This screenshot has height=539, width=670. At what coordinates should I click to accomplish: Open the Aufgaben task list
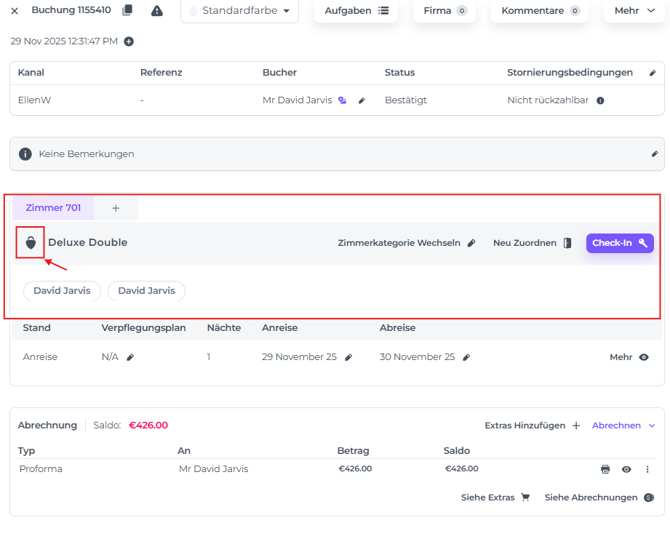356,11
